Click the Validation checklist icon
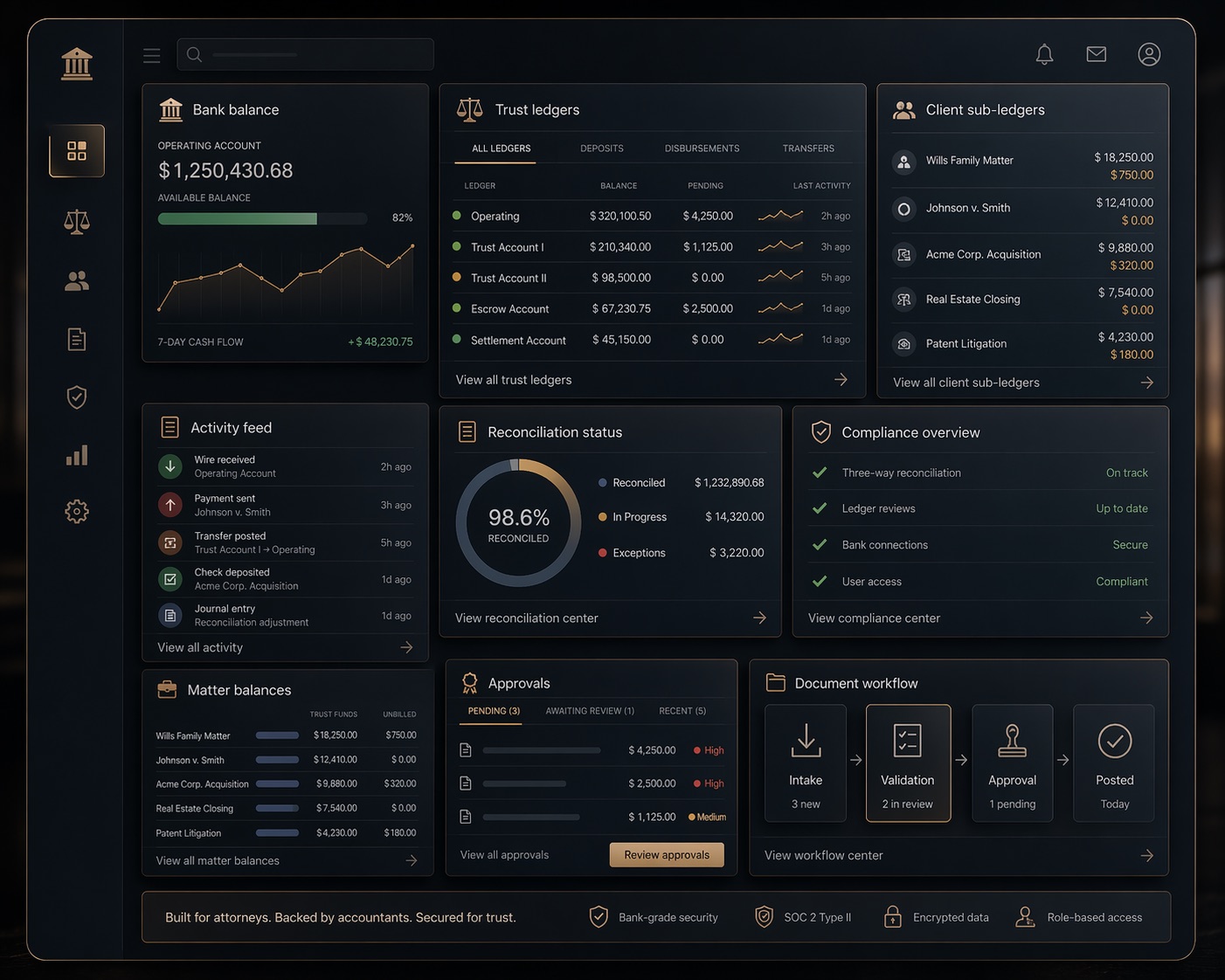Screen dimensions: 1225x980 [x=908, y=741]
